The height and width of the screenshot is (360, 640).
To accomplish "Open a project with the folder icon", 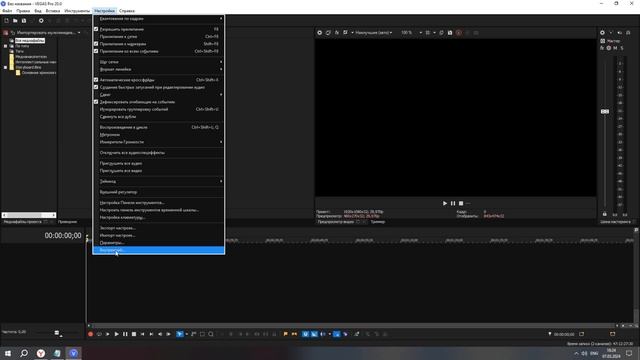I will pos(15,20).
